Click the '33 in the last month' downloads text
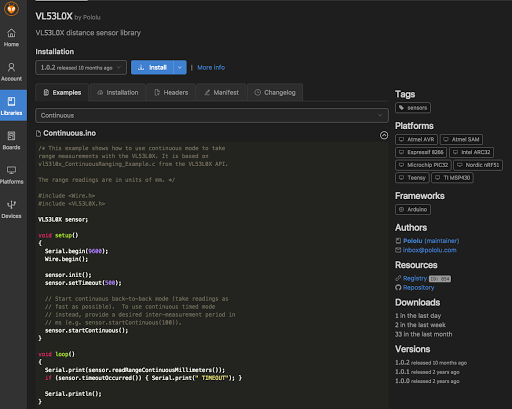This screenshot has height=409, width=512. click(423, 334)
